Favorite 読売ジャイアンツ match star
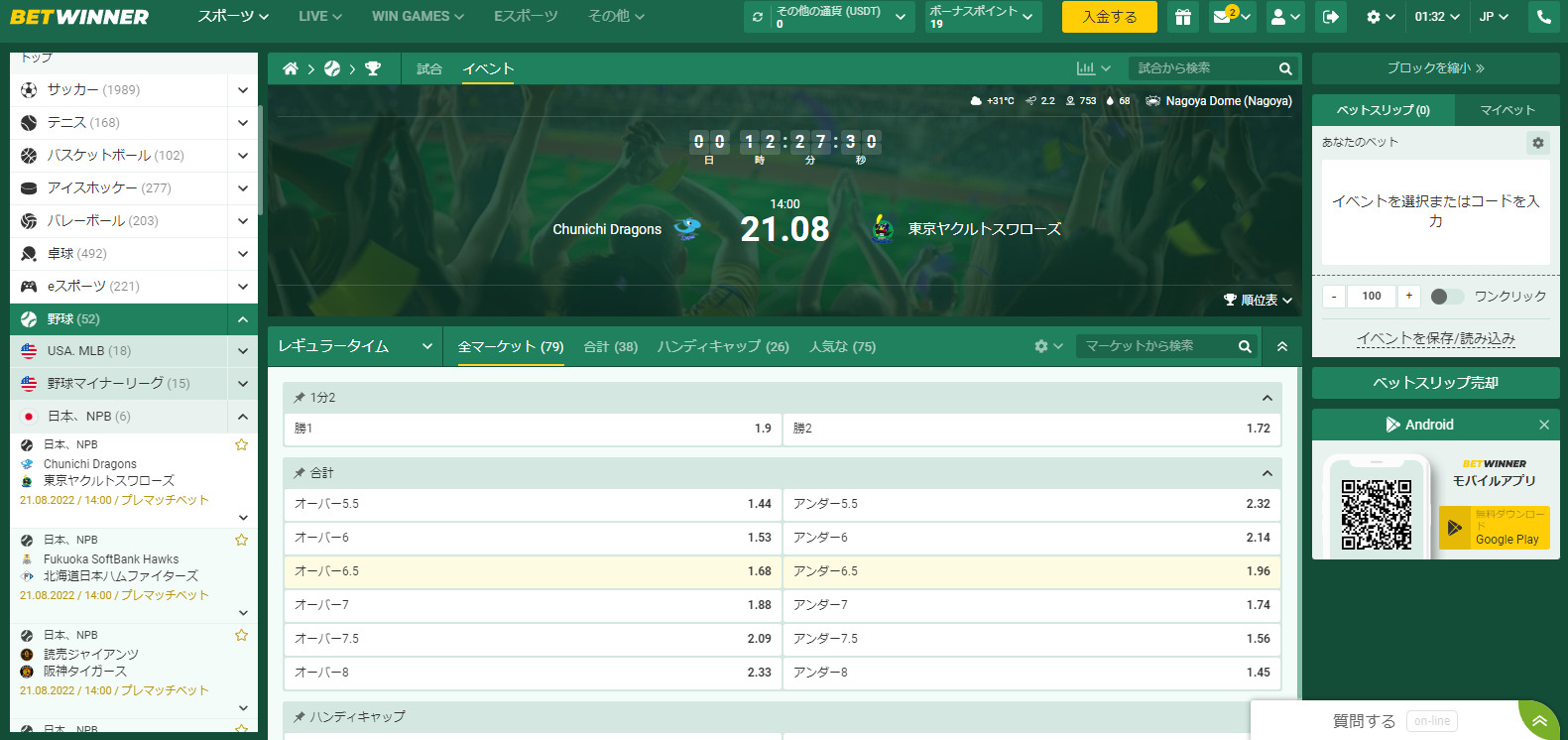This screenshot has height=740, width=1568. click(241, 636)
